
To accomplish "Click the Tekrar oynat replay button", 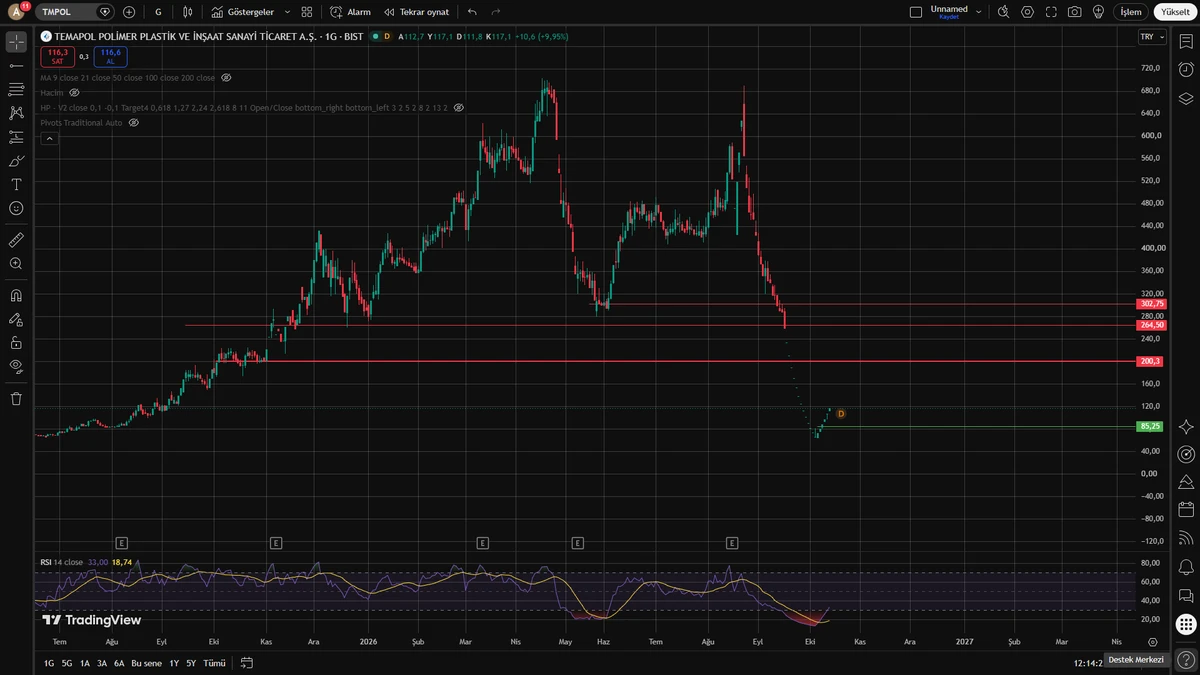I will [x=416, y=12].
